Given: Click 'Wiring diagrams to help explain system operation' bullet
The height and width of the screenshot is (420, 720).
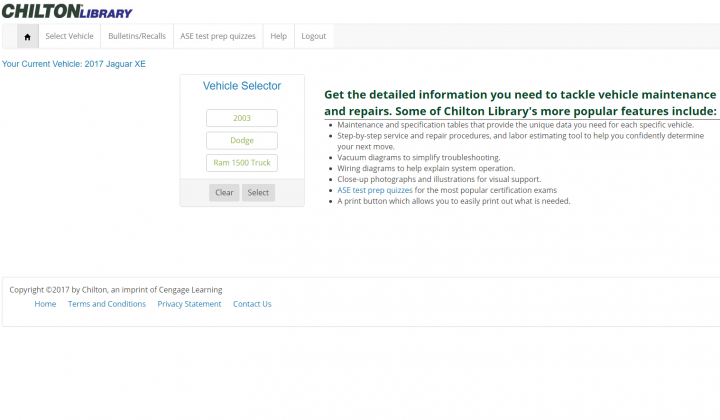Looking at the screenshot, I should click(x=426, y=168).
